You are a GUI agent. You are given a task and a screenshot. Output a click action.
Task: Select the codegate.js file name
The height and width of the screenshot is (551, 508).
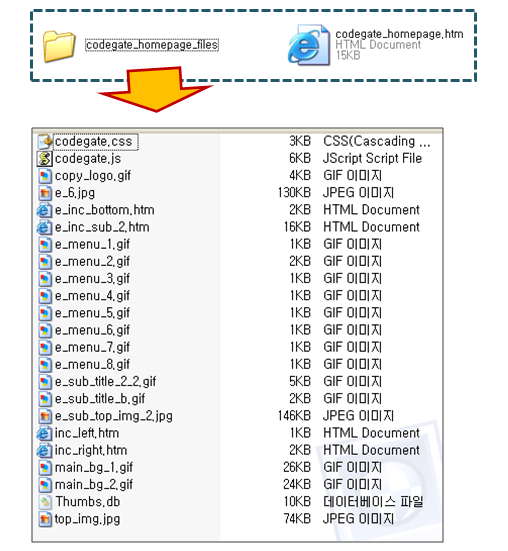(x=88, y=159)
